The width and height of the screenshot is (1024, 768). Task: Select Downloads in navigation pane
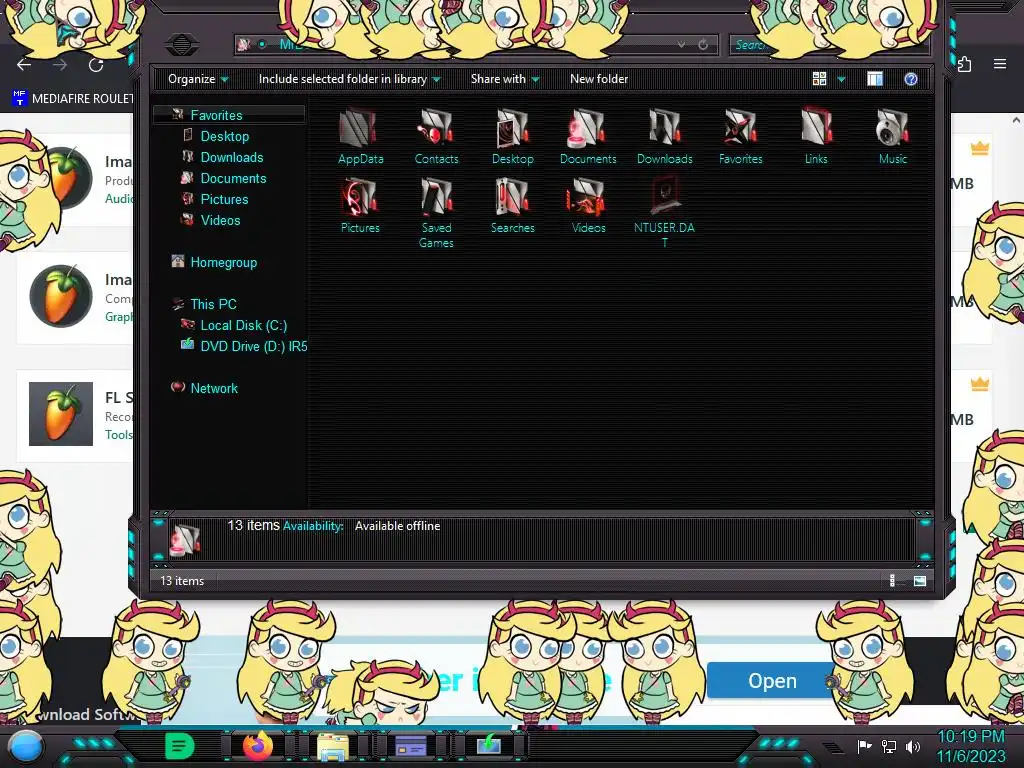231,157
